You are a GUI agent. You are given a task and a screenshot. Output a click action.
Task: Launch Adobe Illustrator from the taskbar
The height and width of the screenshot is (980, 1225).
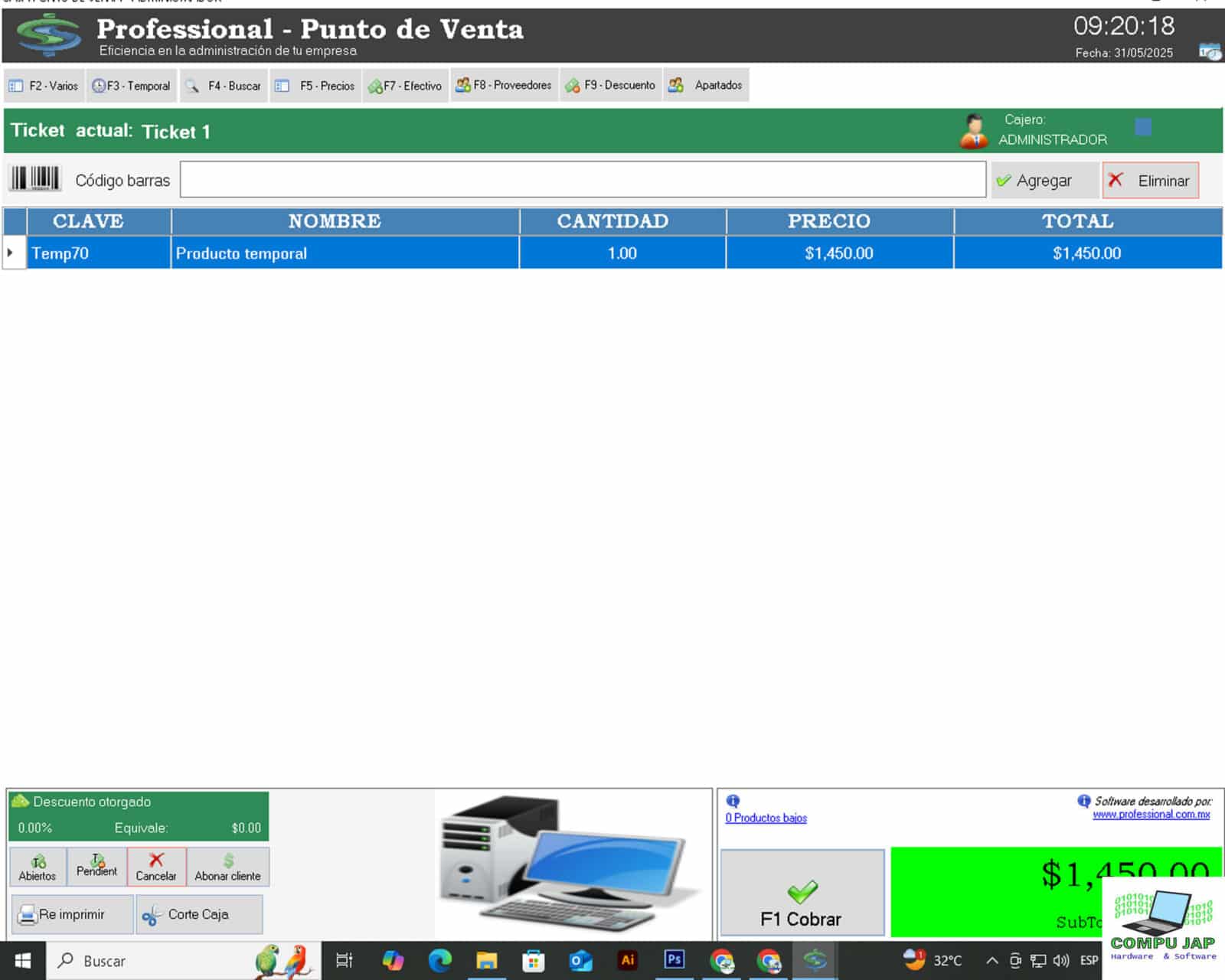628,960
